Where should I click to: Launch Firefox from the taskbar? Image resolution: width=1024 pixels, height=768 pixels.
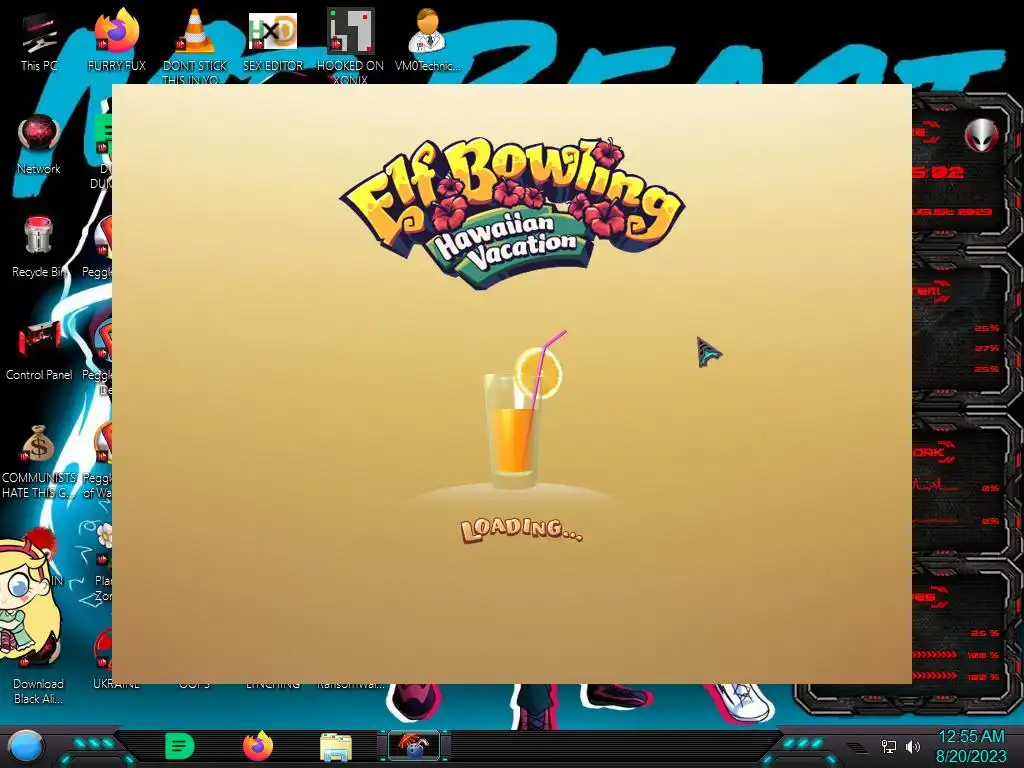pyautogui.click(x=258, y=746)
